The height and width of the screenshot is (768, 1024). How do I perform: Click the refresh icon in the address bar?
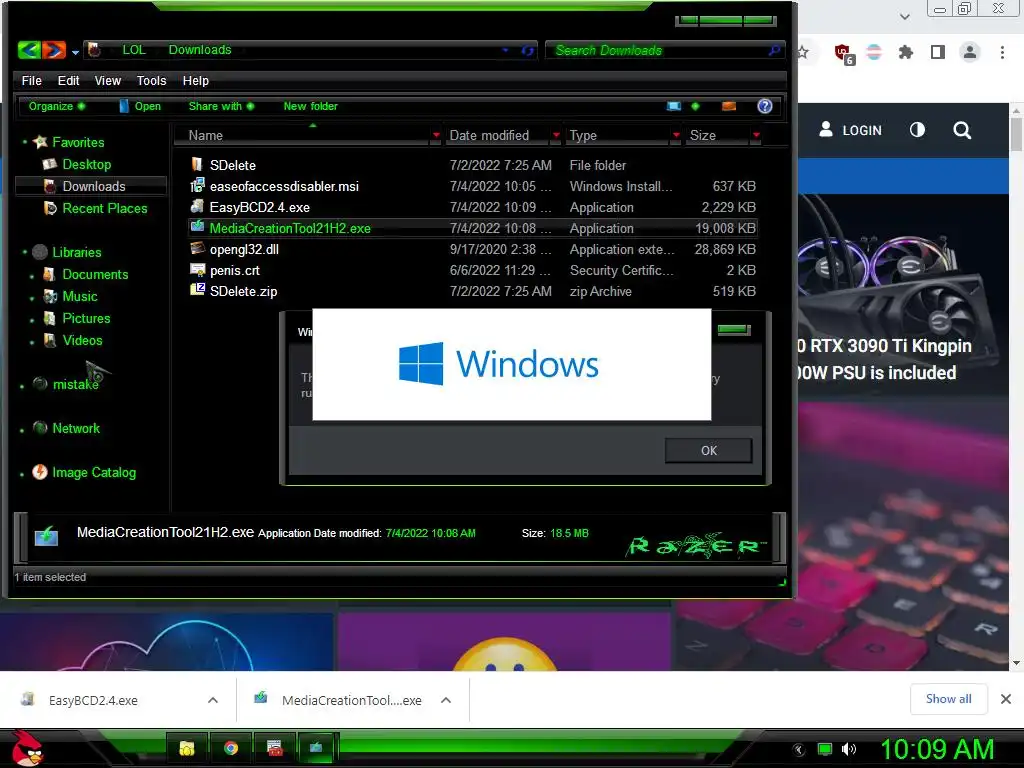[x=528, y=50]
